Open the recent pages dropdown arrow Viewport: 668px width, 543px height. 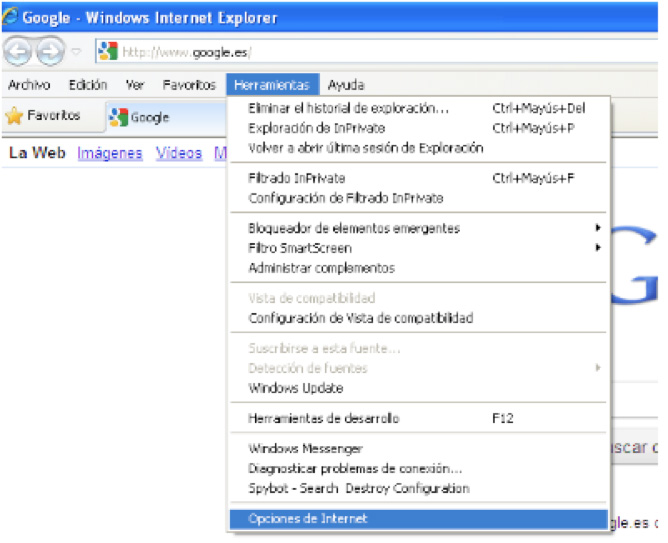[x=77, y=52]
